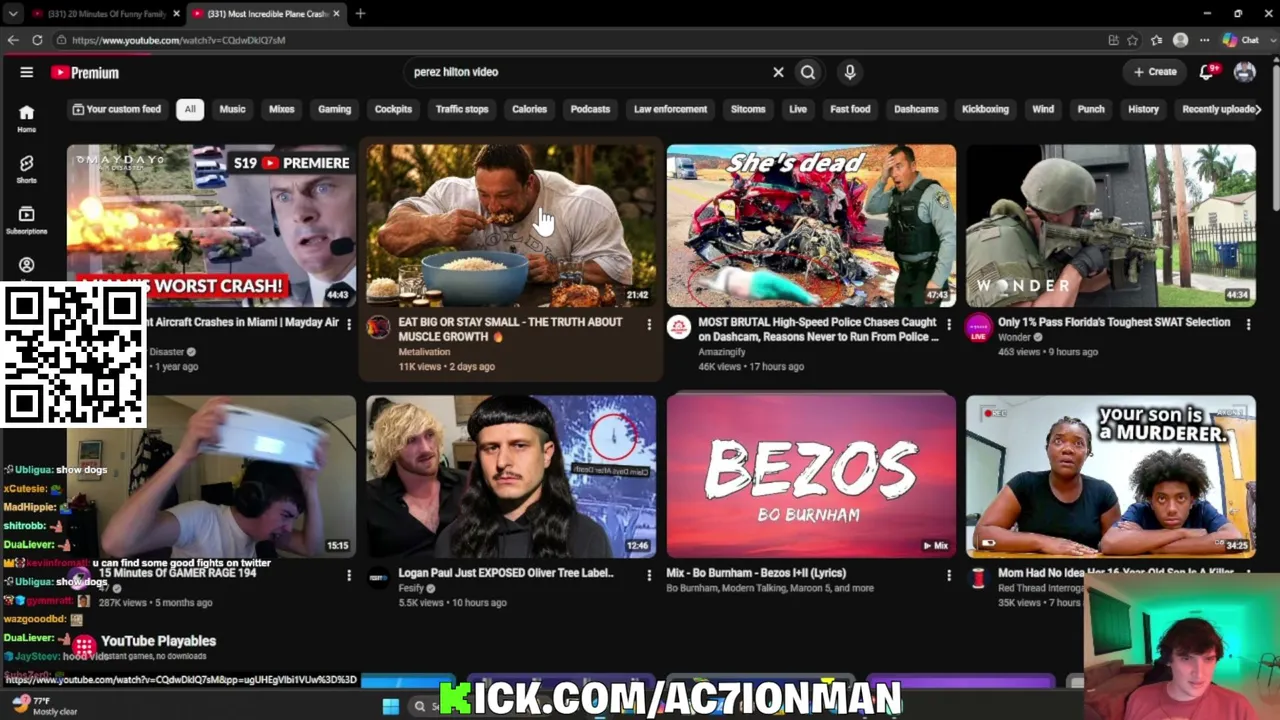Screen dimensions: 1280x720
Task: Select the Your custom feed chip
Action: [x=117, y=109]
